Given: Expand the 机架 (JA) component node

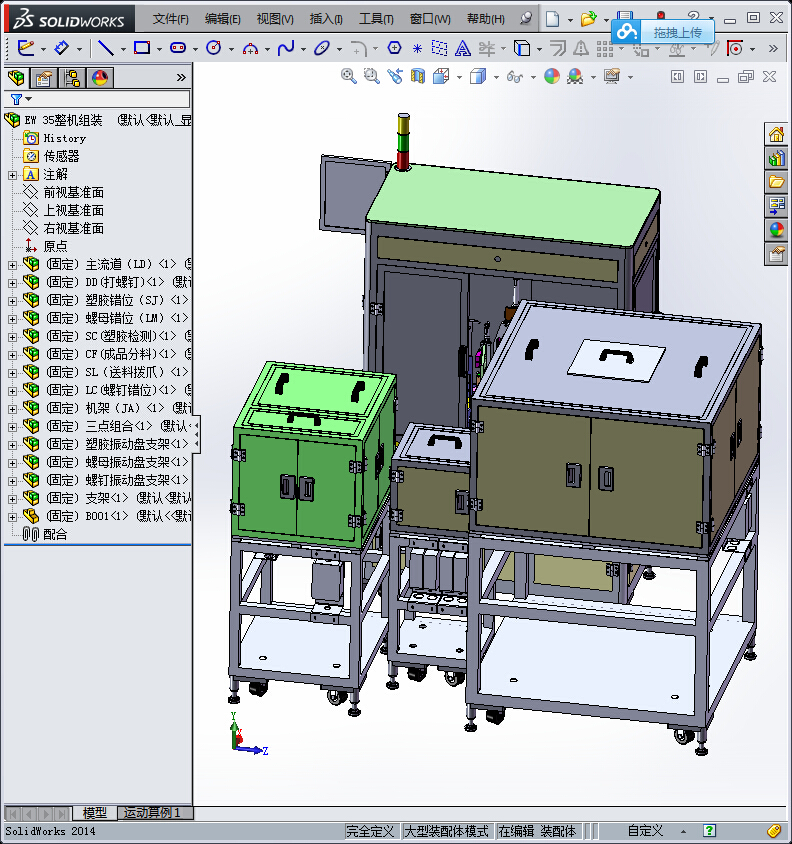Looking at the screenshot, I should (12, 409).
